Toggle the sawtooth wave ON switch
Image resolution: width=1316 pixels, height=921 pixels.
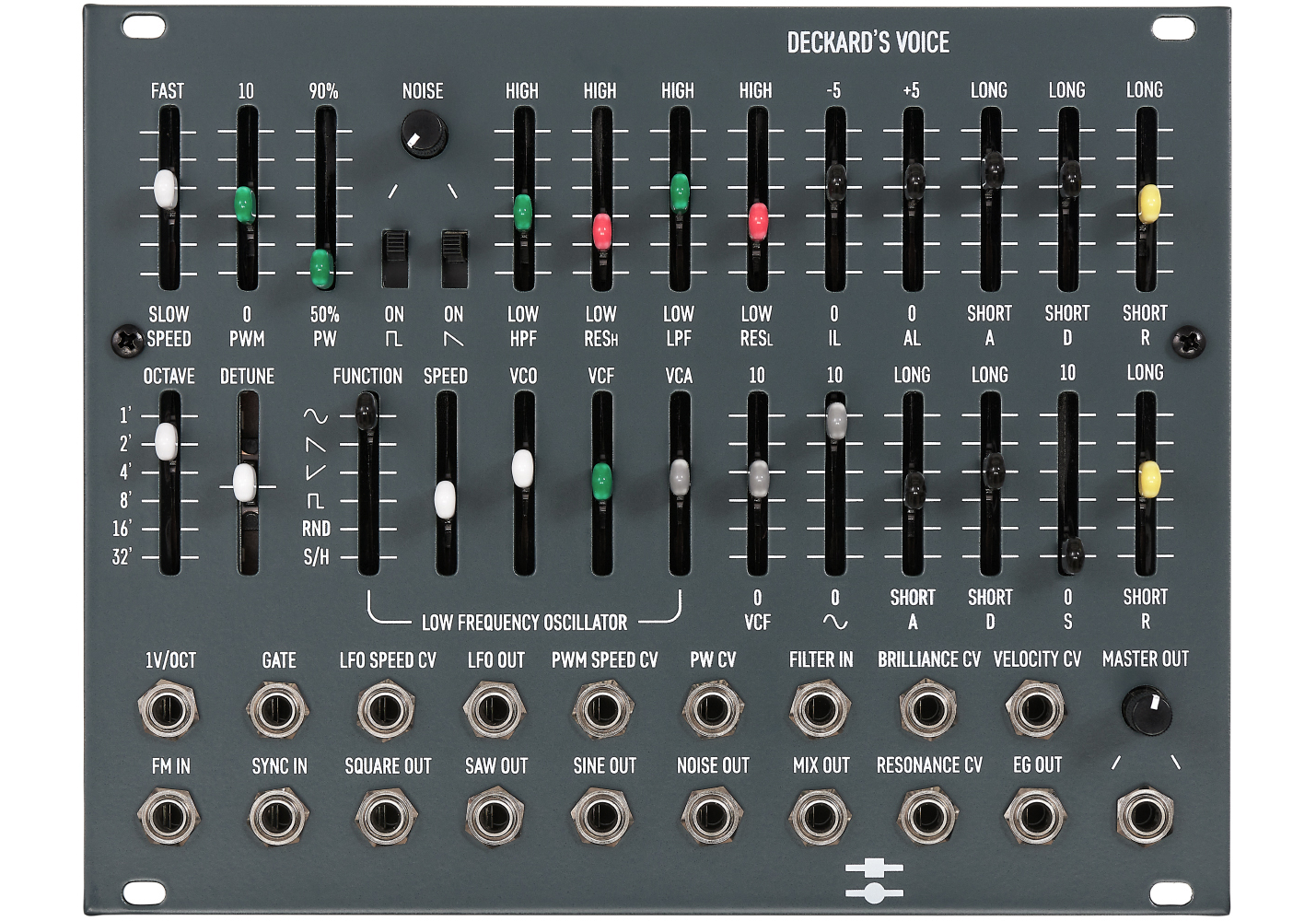[455, 259]
